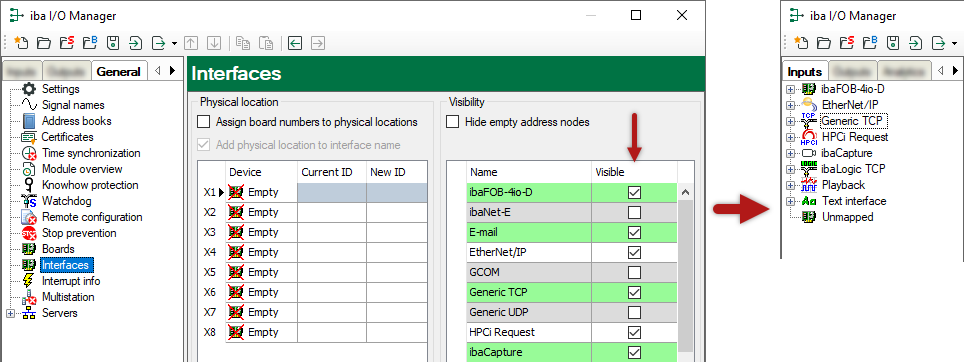The height and width of the screenshot is (362, 964).
Task: Uncheck Visible box for ibaFOB-4io-D
Action: click(x=634, y=192)
